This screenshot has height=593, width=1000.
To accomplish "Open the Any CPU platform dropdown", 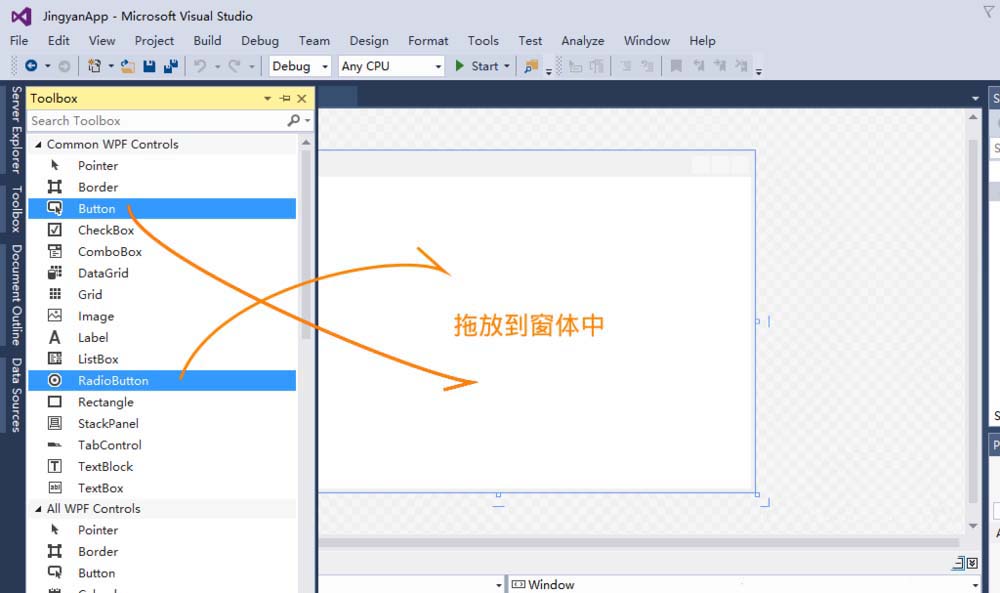I will 391,66.
